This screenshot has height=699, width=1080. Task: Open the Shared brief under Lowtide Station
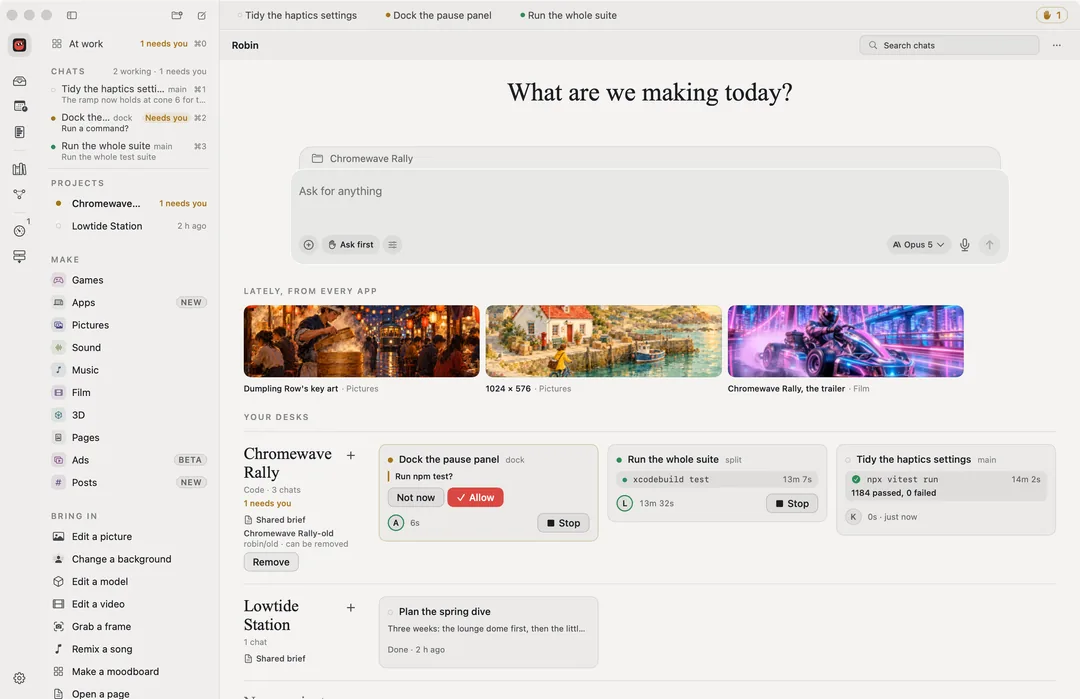pos(276,658)
